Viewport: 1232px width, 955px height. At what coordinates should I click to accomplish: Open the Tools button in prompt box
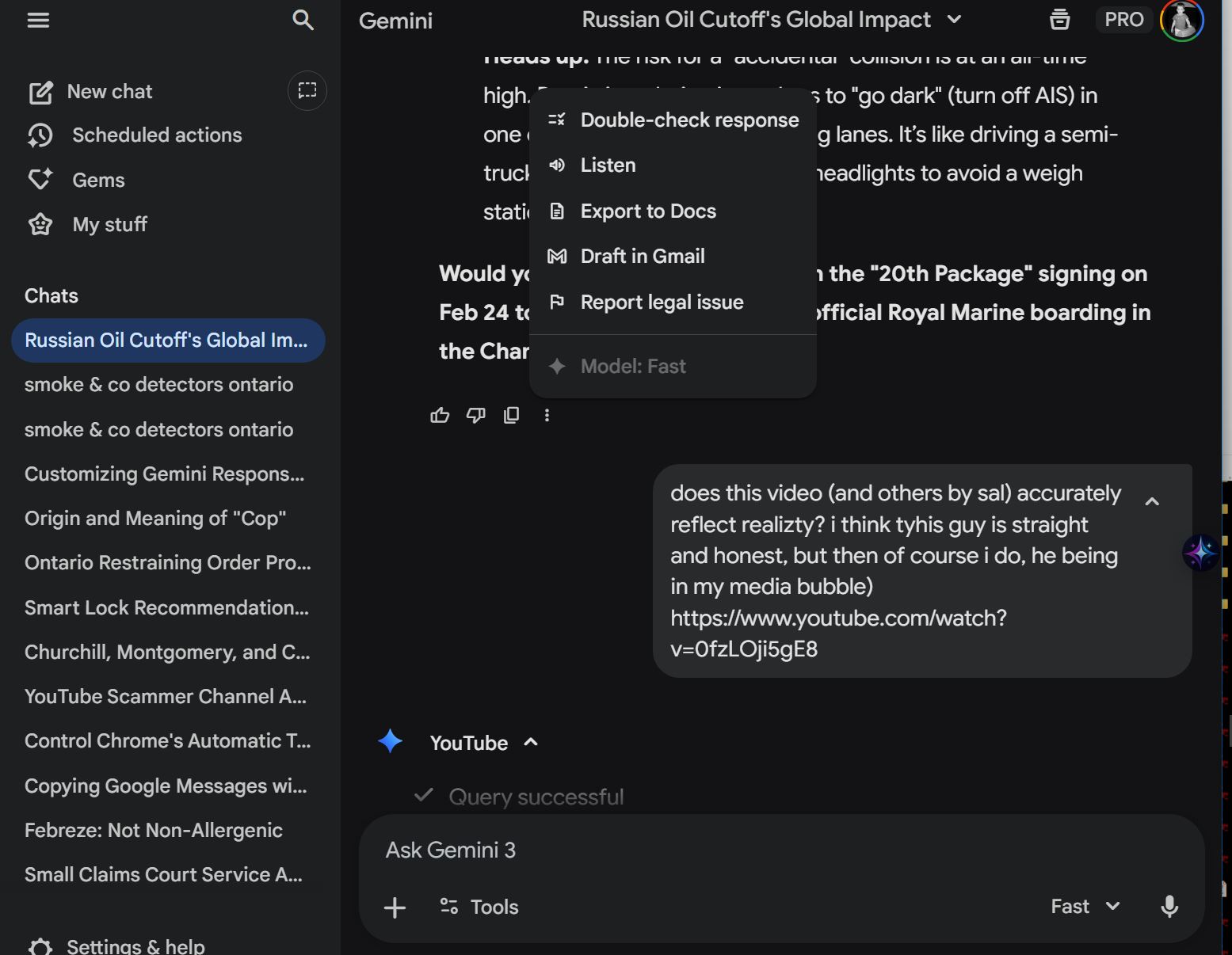[x=479, y=907]
